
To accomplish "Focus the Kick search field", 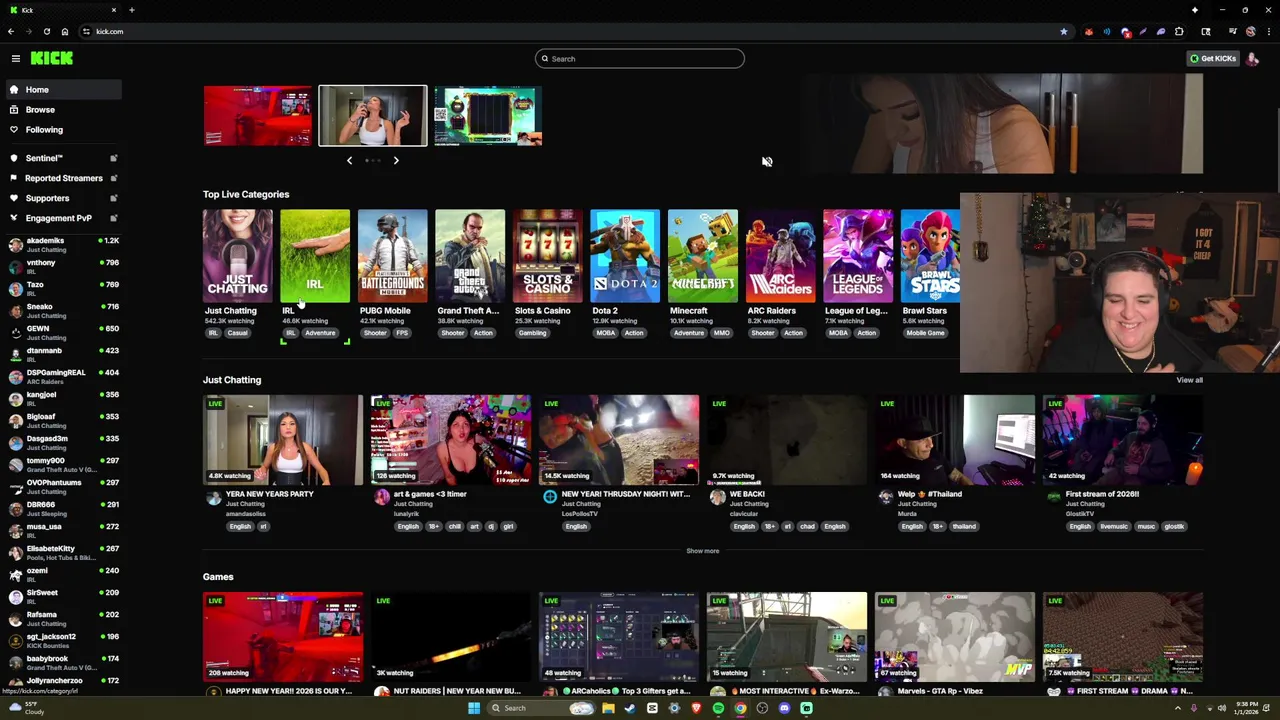I will (x=640, y=58).
